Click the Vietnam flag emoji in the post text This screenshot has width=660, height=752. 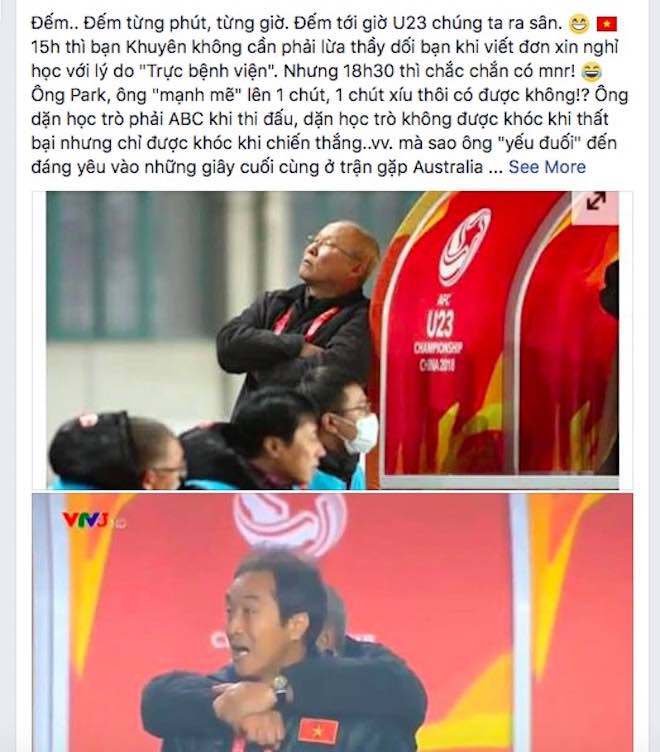[x=607, y=24]
